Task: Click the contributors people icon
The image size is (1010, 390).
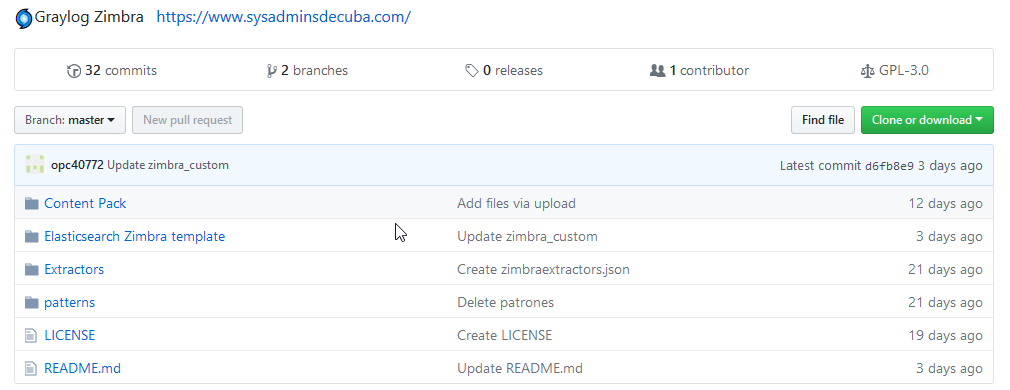Action: [x=657, y=71]
